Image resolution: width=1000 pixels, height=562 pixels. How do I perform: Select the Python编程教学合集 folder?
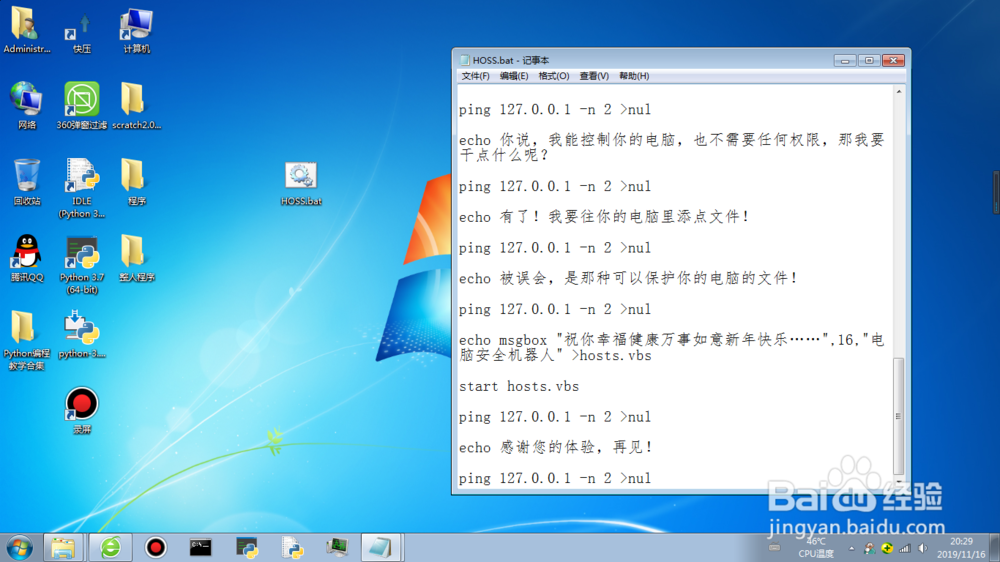26,341
